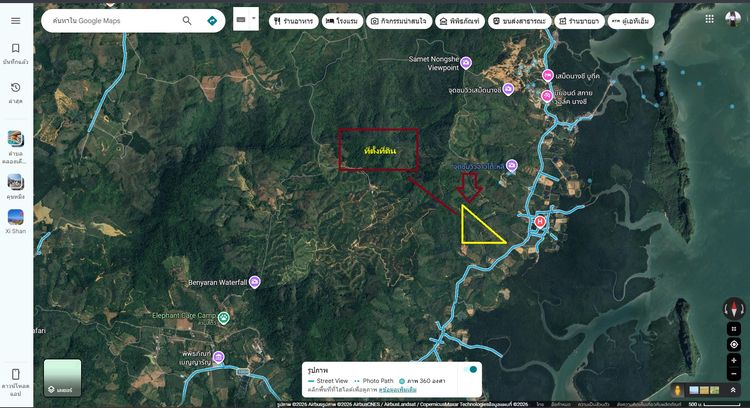This screenshot has height=408, width=750.
Task: Open the Google account profile picture
Action: (x=733, y=19)
